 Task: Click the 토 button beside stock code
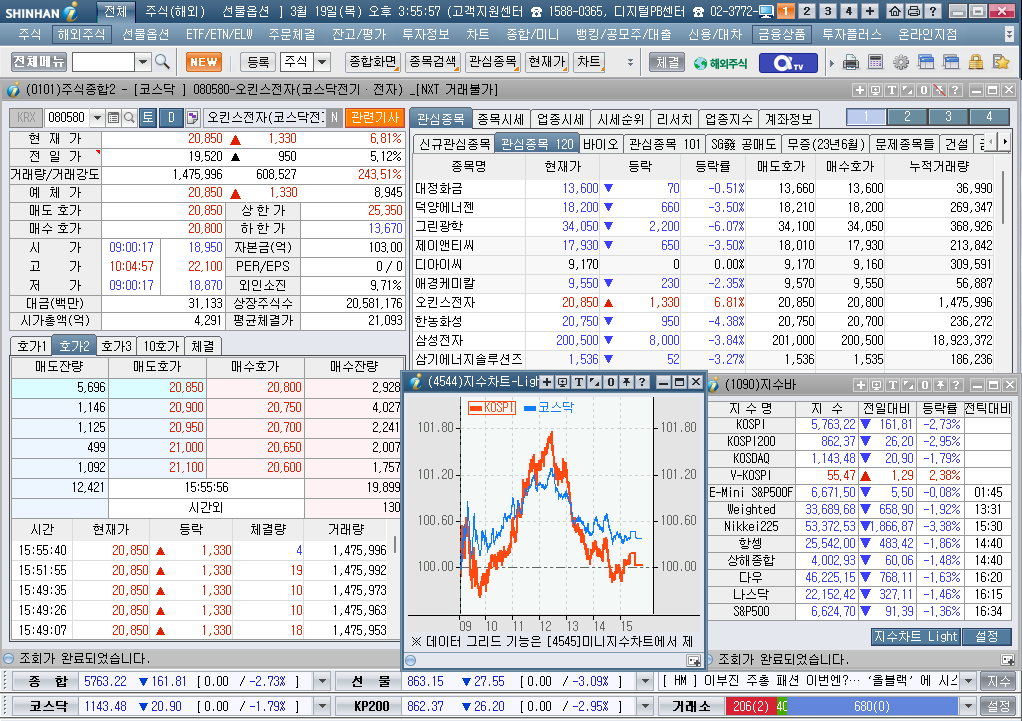pyautogui.click(x=148, y=117)
